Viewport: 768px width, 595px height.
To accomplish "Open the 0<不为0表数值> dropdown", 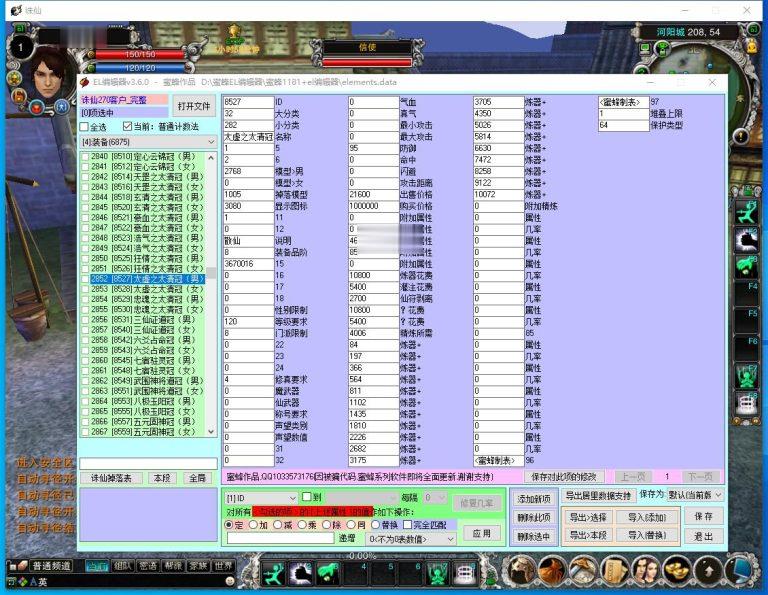I will click(x=411, y=539).
